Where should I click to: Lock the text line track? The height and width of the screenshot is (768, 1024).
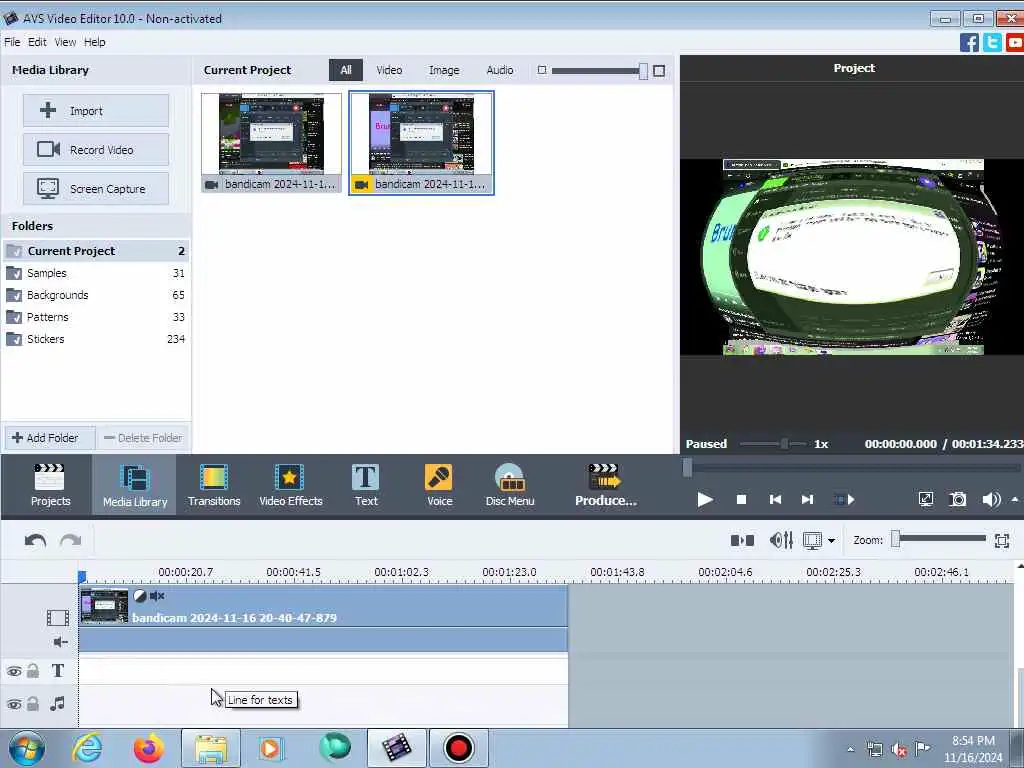[33, 671]
